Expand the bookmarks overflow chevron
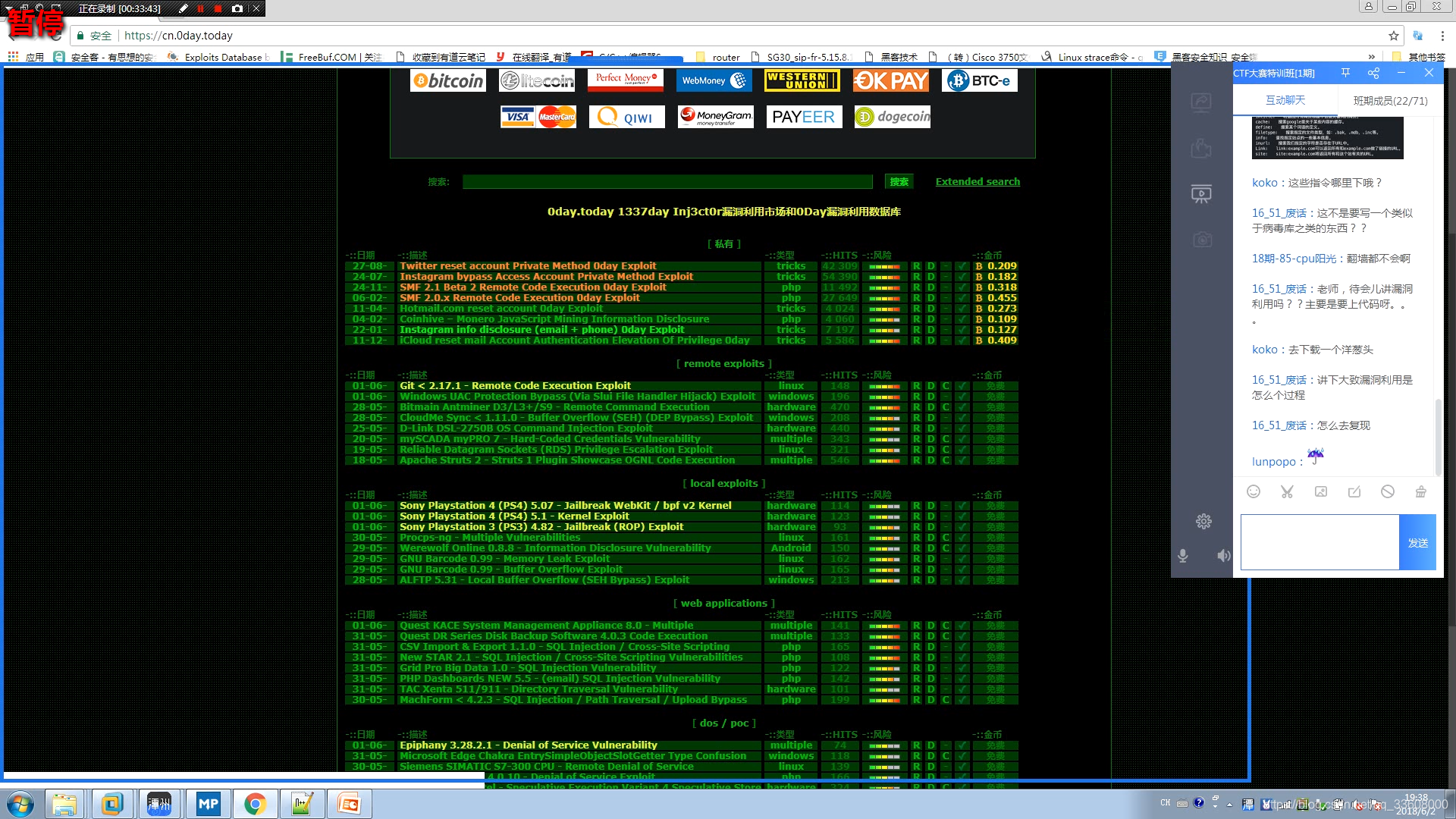This screenshot has width=1456, height=819. point(1371,57)
